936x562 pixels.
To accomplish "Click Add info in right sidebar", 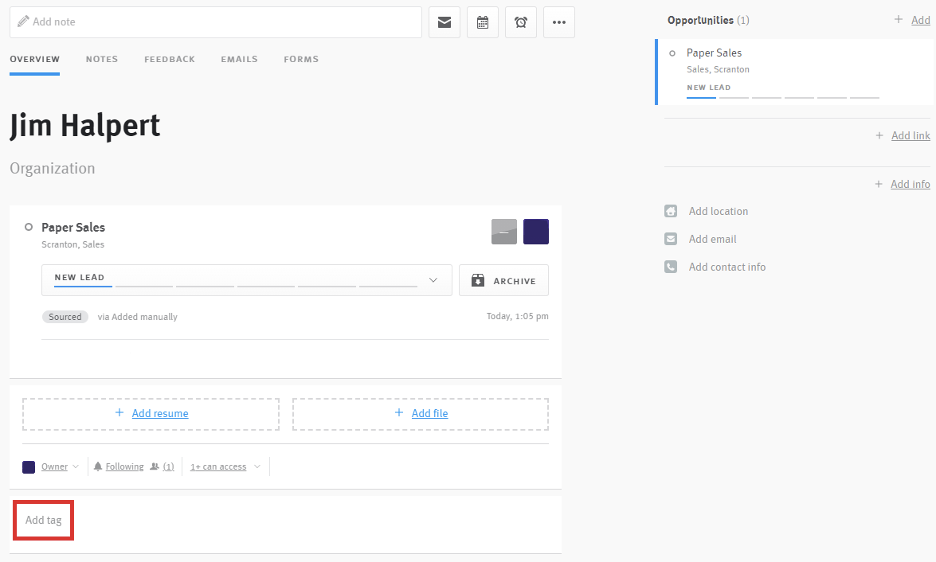I will [910, 184].
